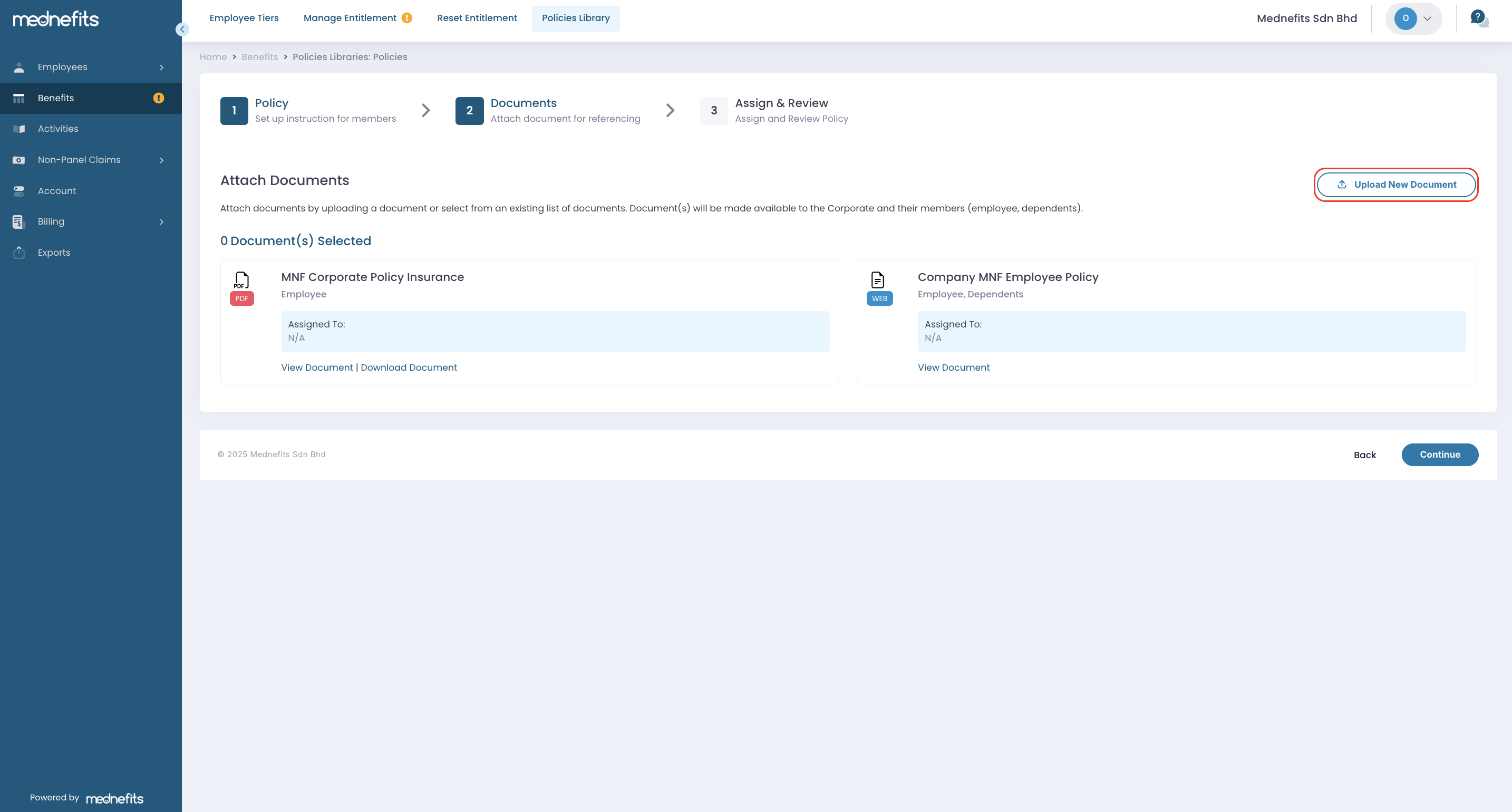
Task: Click the document icon of Company MNF Employee Policy
Action: 877,280
